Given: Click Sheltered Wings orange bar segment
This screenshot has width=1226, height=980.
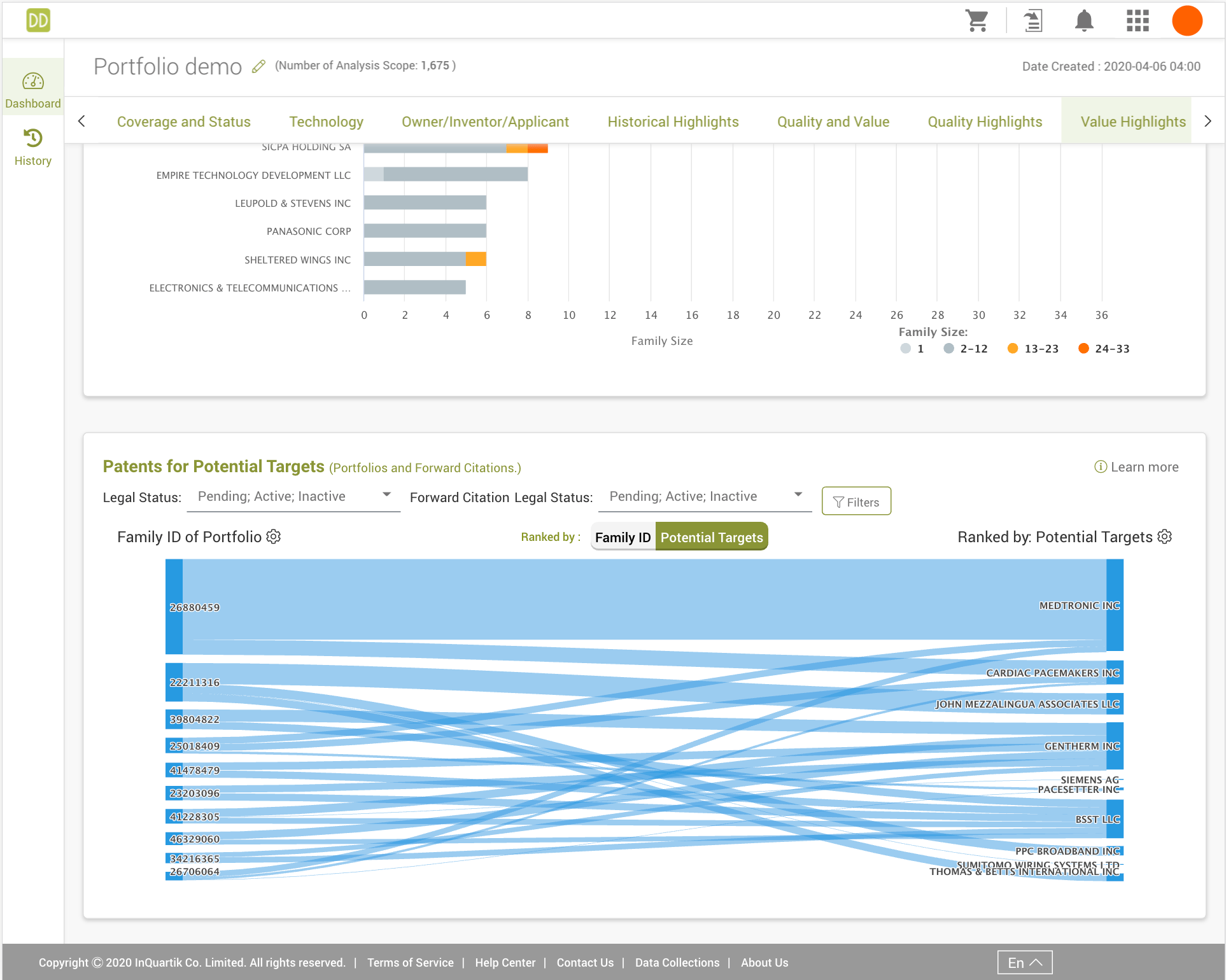Looking at the screenshot, I should [x=476, y=259].
